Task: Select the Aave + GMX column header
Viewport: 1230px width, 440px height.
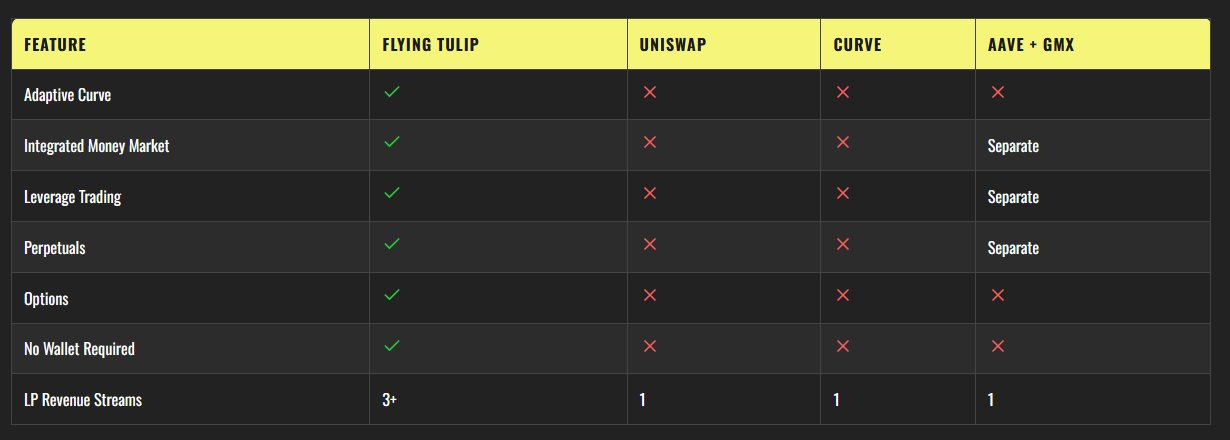Action: click(x=1031, y=45)
